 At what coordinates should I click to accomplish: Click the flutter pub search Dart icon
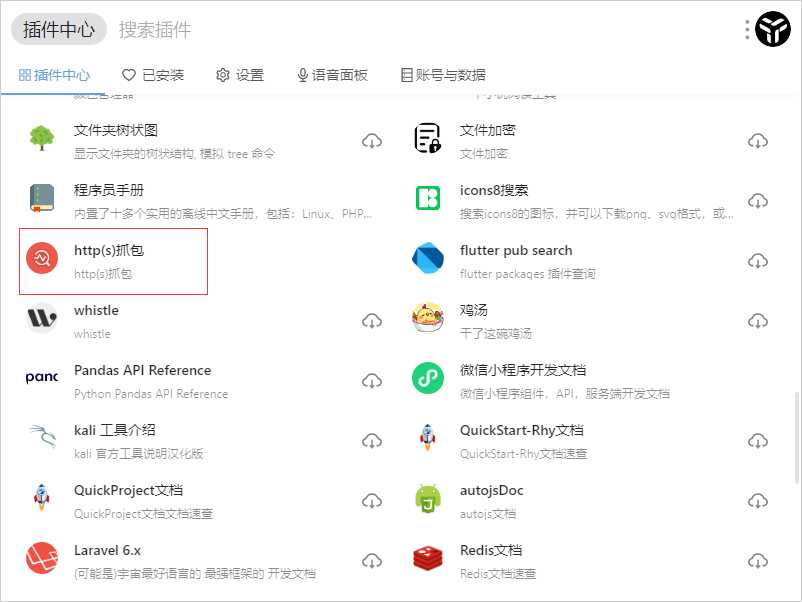click(x=428, y=258)
